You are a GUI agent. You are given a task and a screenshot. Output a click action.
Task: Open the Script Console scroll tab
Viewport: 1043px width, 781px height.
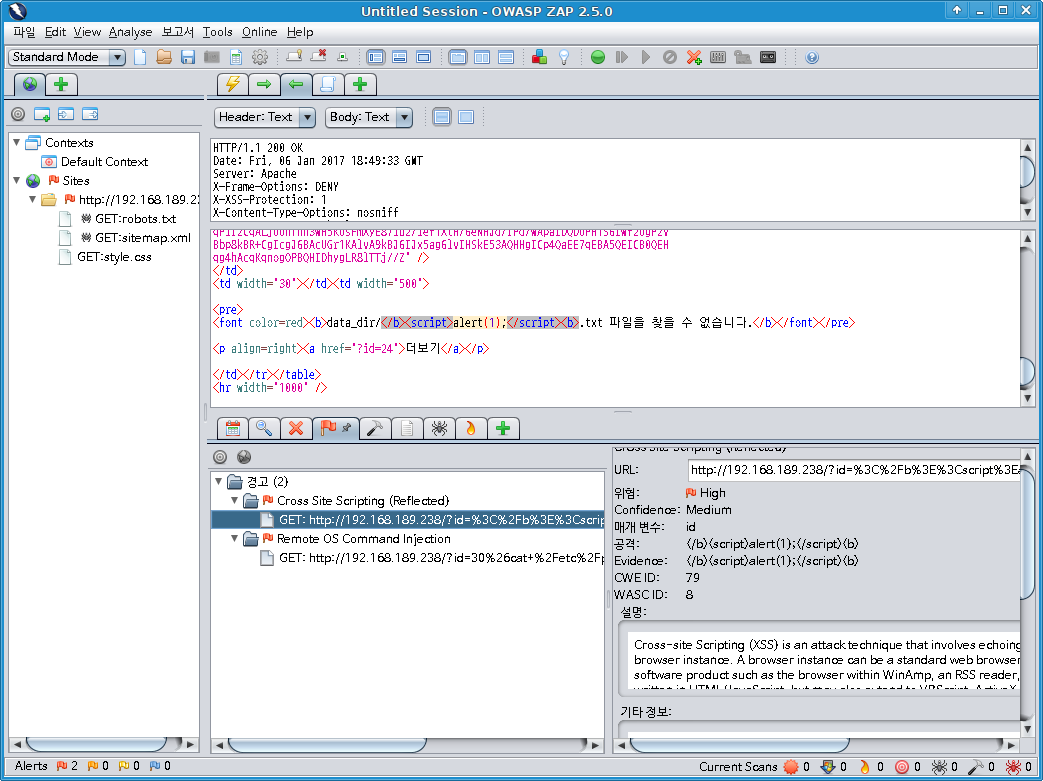point(328,84)
